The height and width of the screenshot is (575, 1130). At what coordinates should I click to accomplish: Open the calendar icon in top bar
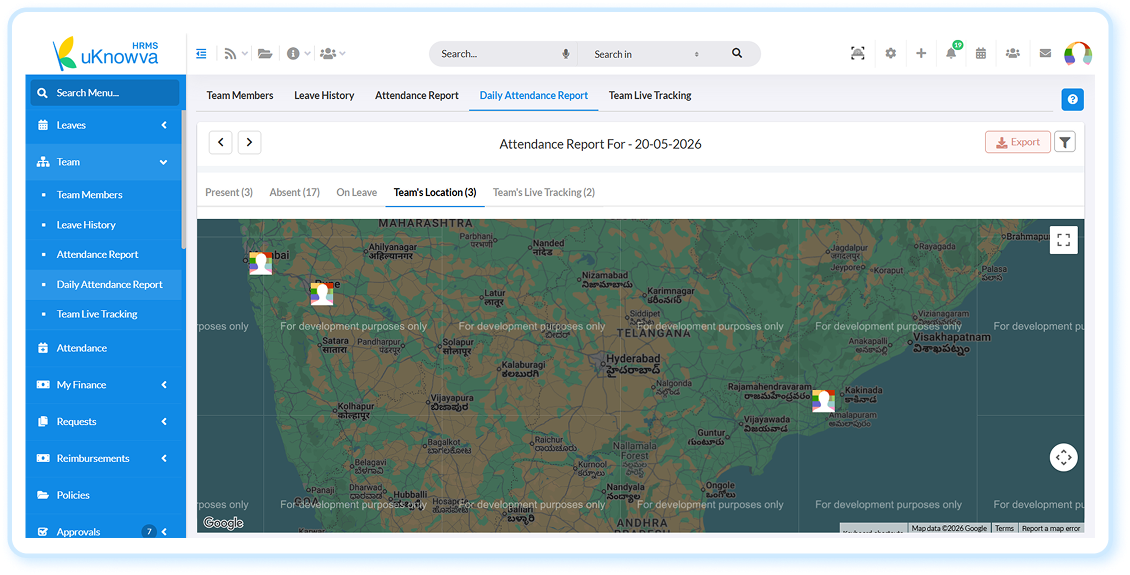(x=981, y=53)
